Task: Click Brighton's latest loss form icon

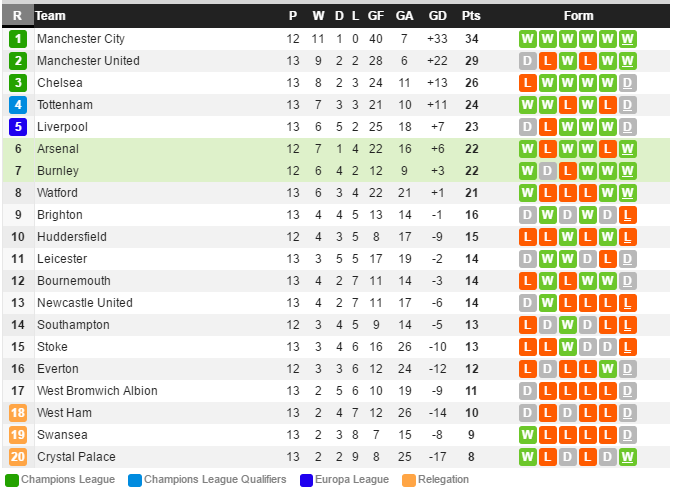Action: pos(627,215)
